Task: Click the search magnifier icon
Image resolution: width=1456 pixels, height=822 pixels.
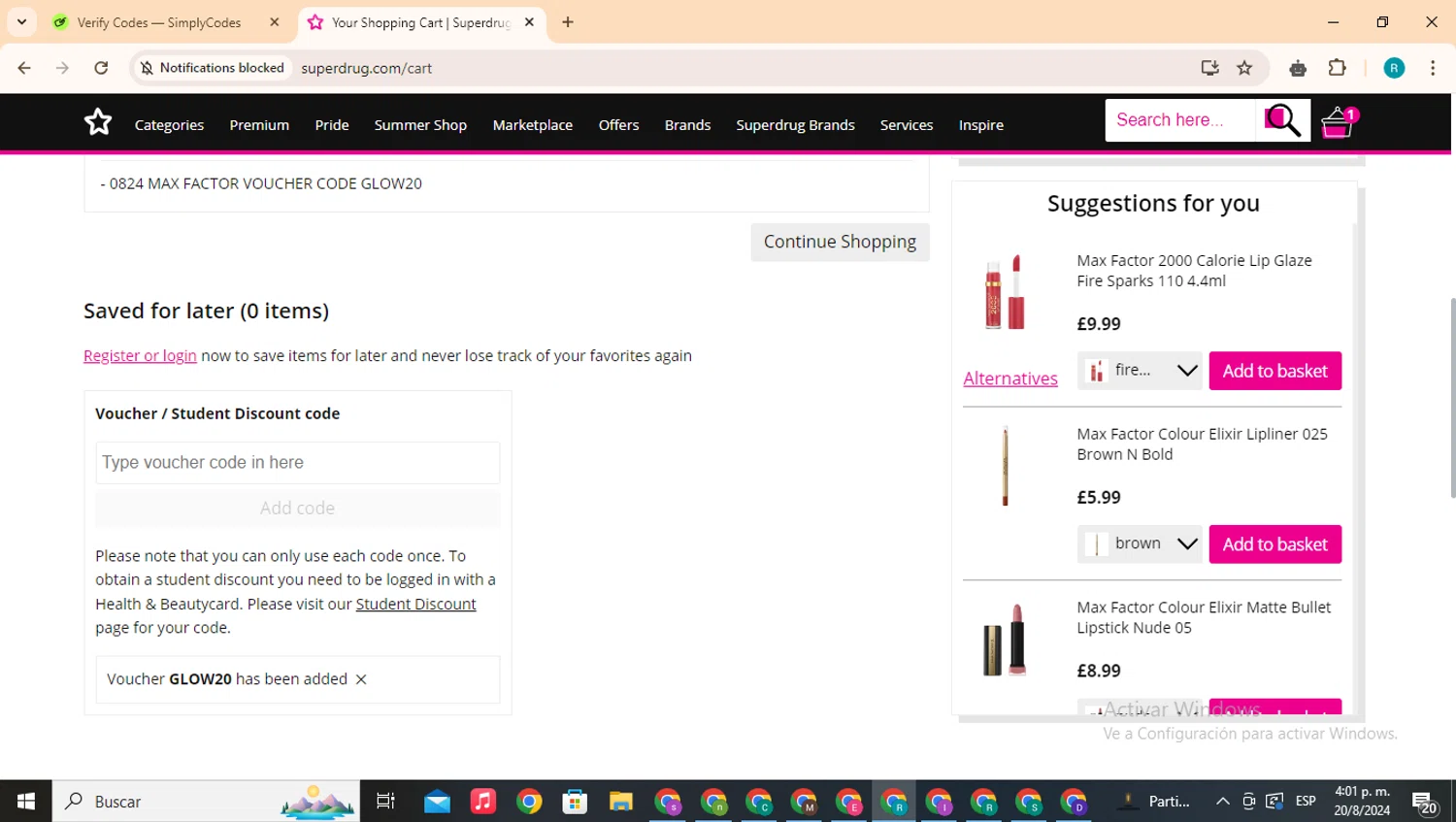Action: tap(1282, 120)
